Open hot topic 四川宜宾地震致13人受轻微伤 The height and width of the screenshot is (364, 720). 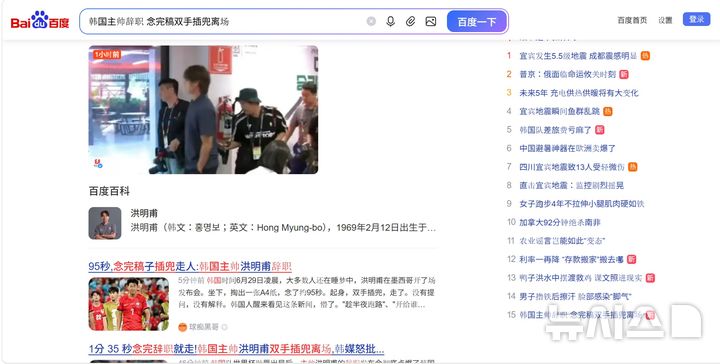pyautogui.click(x=572, y=167)
